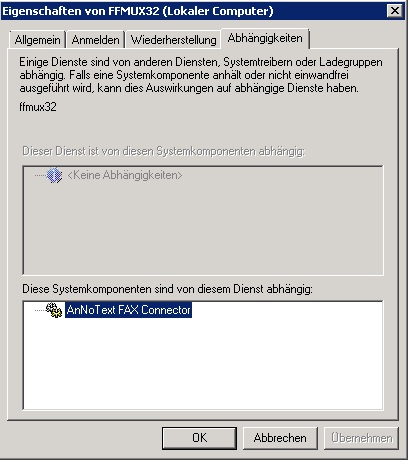Click the gear icon beside AnNoText FAX Connector

click(54, 310)
